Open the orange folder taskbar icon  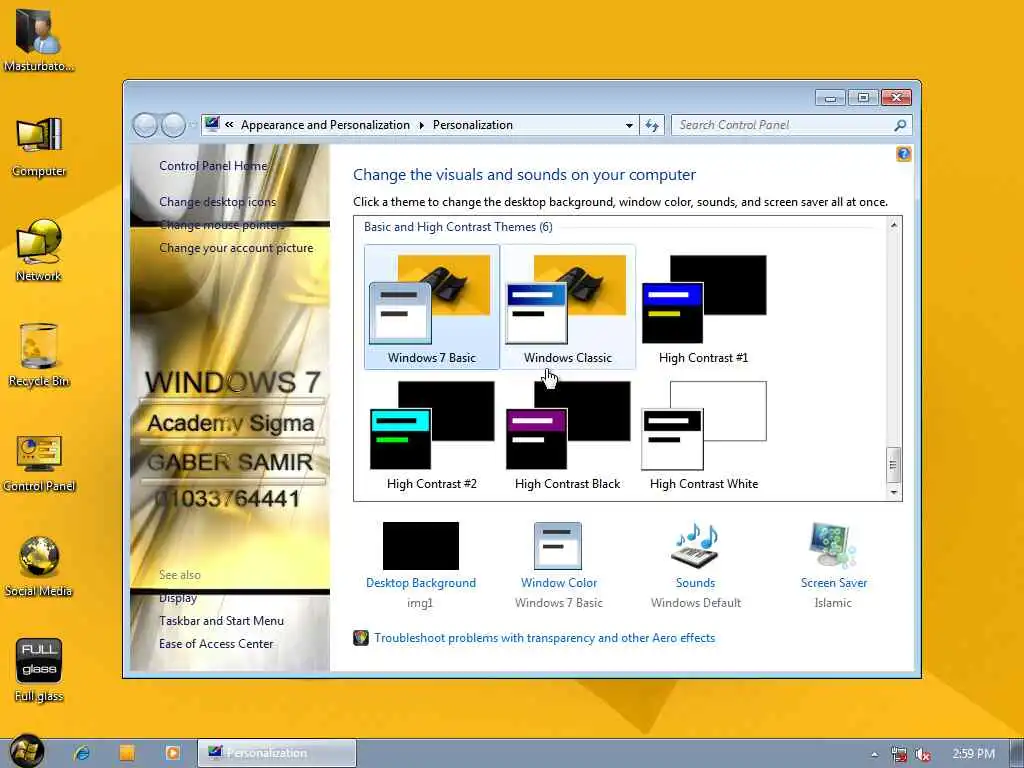[127, 753]
